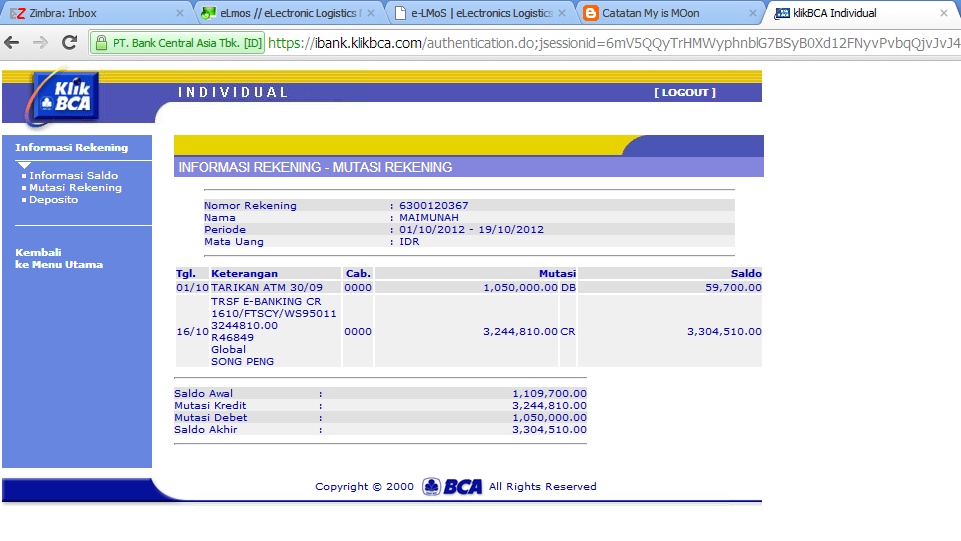Click account number 6300120367
This screenshot has height=541, width=961.
click(433, 206)
